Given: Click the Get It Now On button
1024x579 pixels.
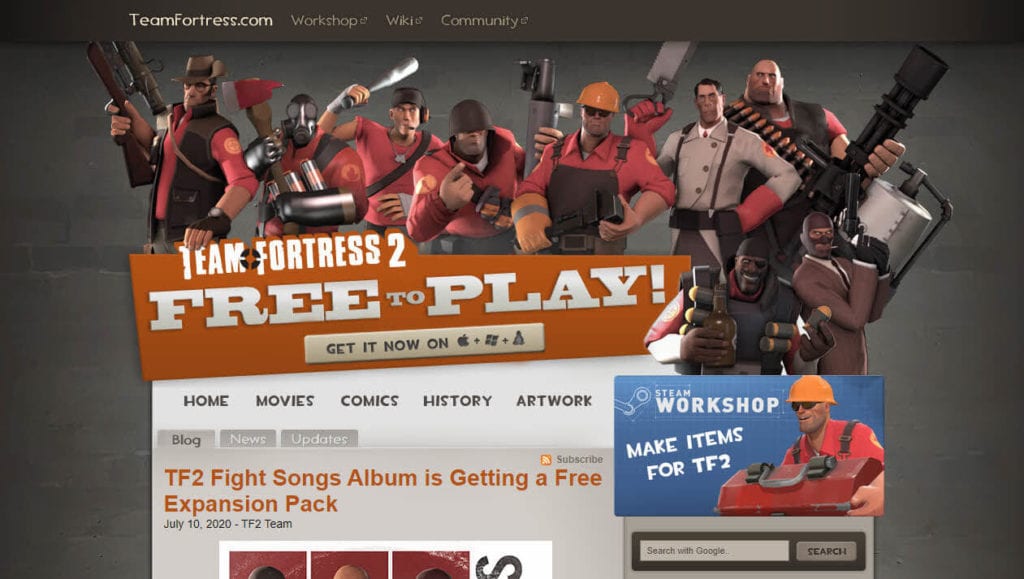Looking at the screenshot, I should (x=424, y=343).
